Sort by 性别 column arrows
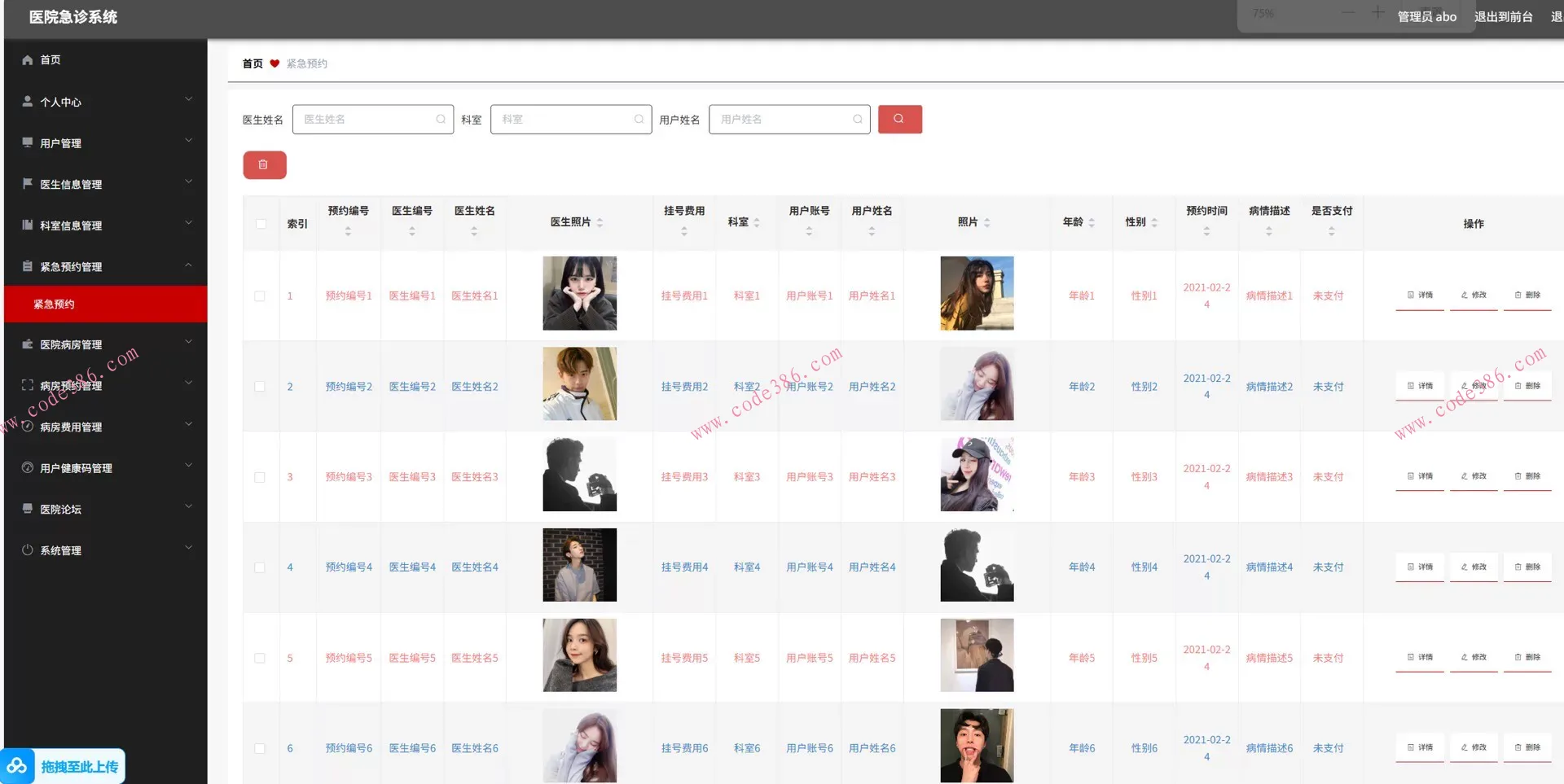1564x784 pixels. (x=1154, y=222)
